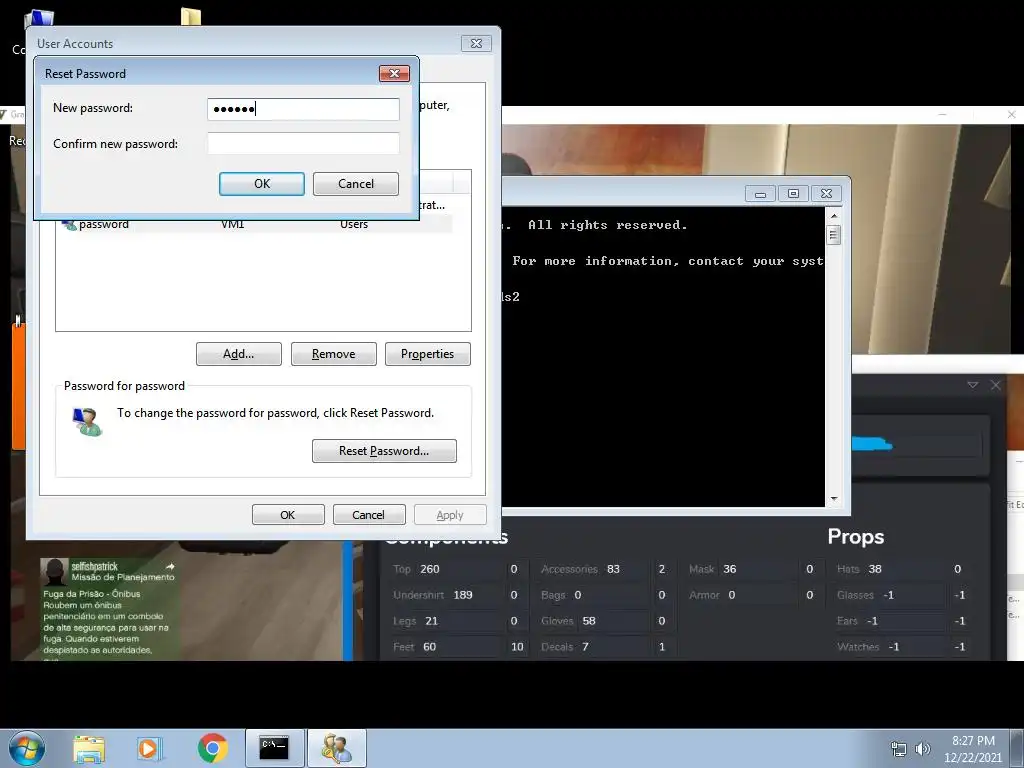Click the New password input field
The image size is (1024, 768).
[x=303, y=109]
